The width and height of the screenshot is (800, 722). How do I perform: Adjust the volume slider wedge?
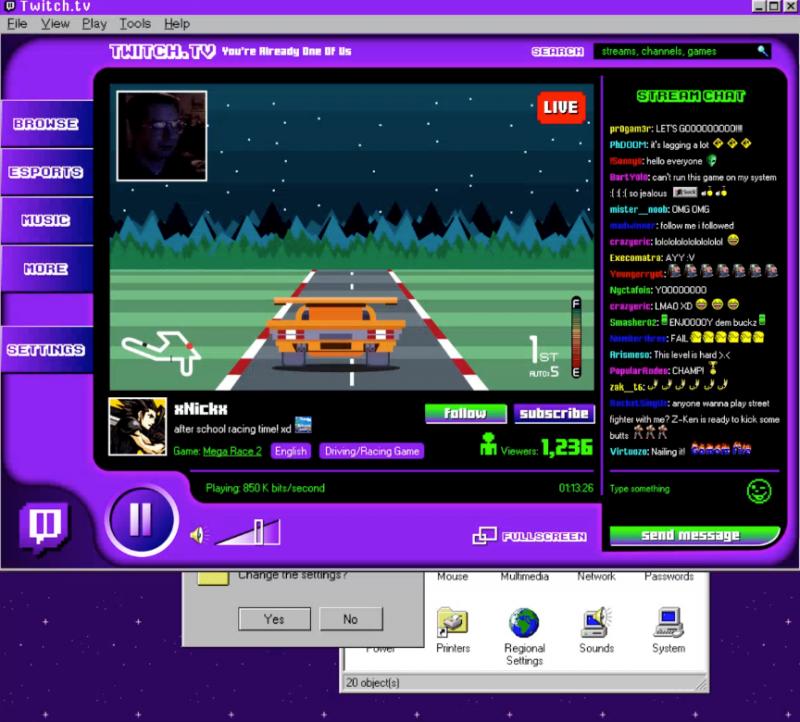(x=249, y=533)
